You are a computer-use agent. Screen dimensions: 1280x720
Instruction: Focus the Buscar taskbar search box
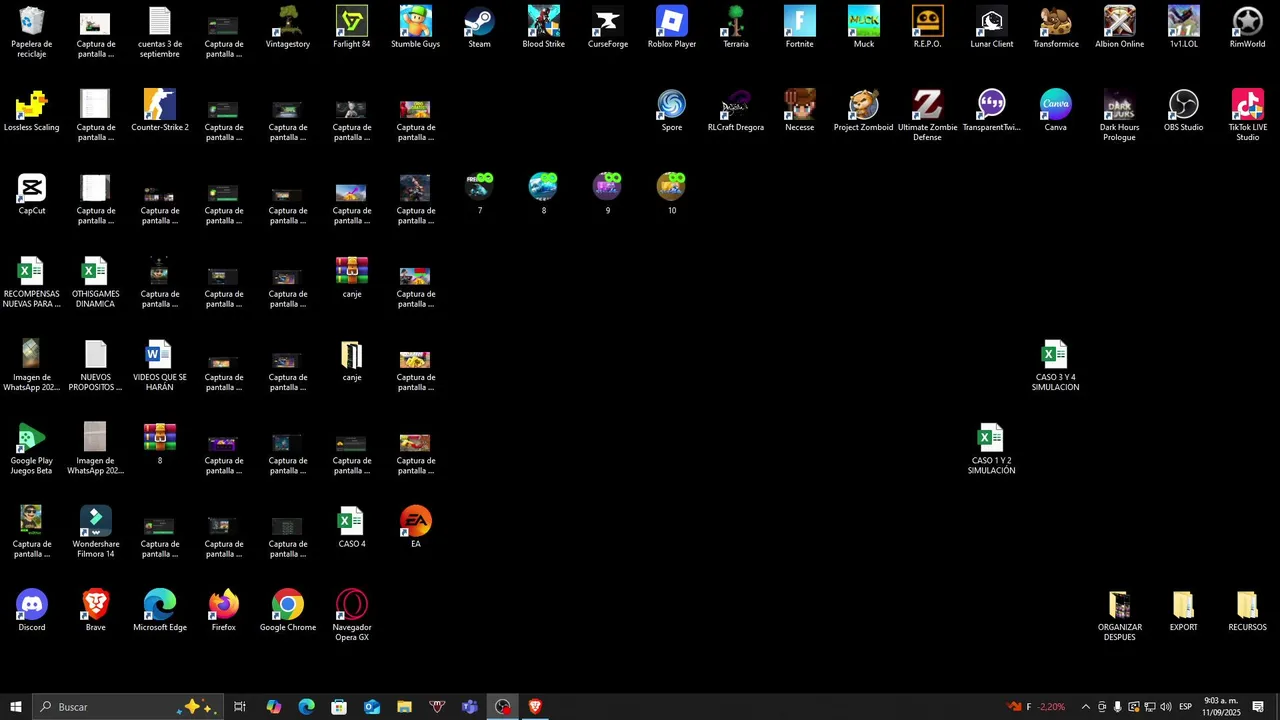128,707
